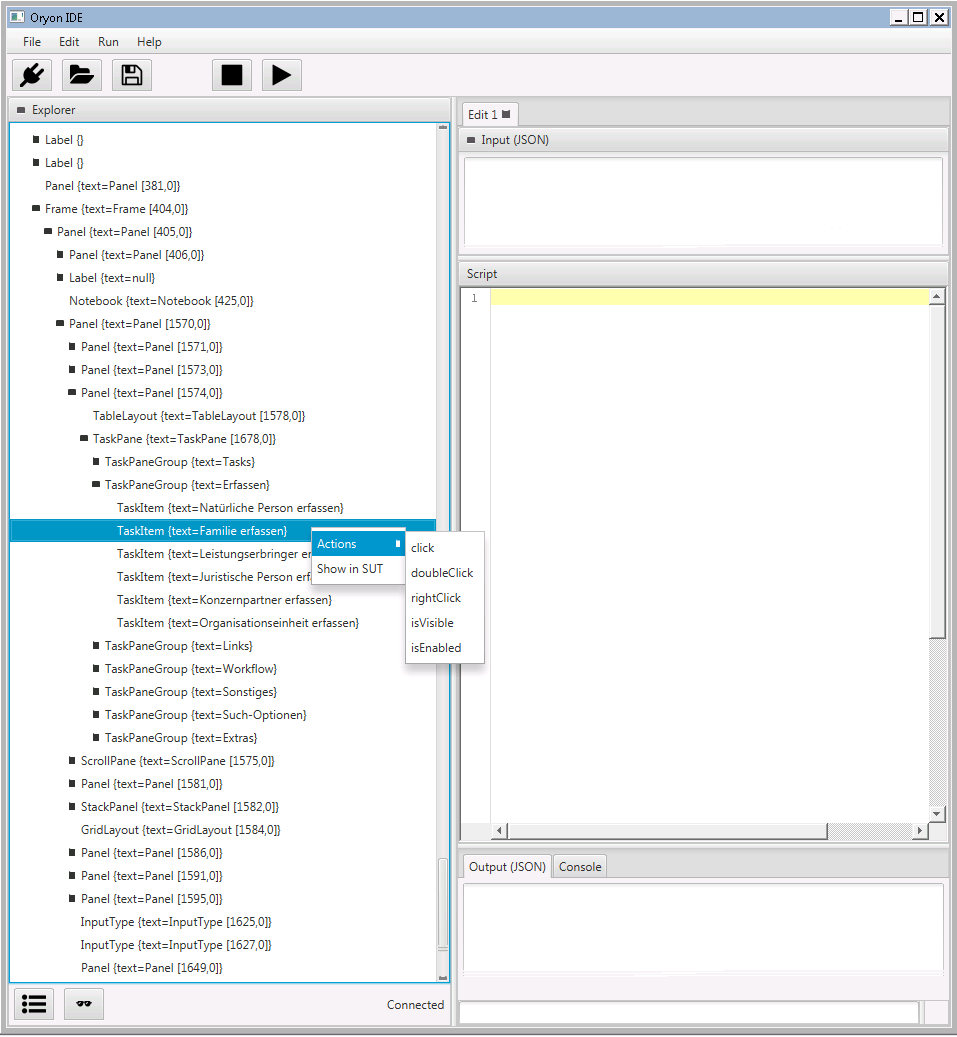Collapse the TaskPaneGroup Erfassen node

96,485
